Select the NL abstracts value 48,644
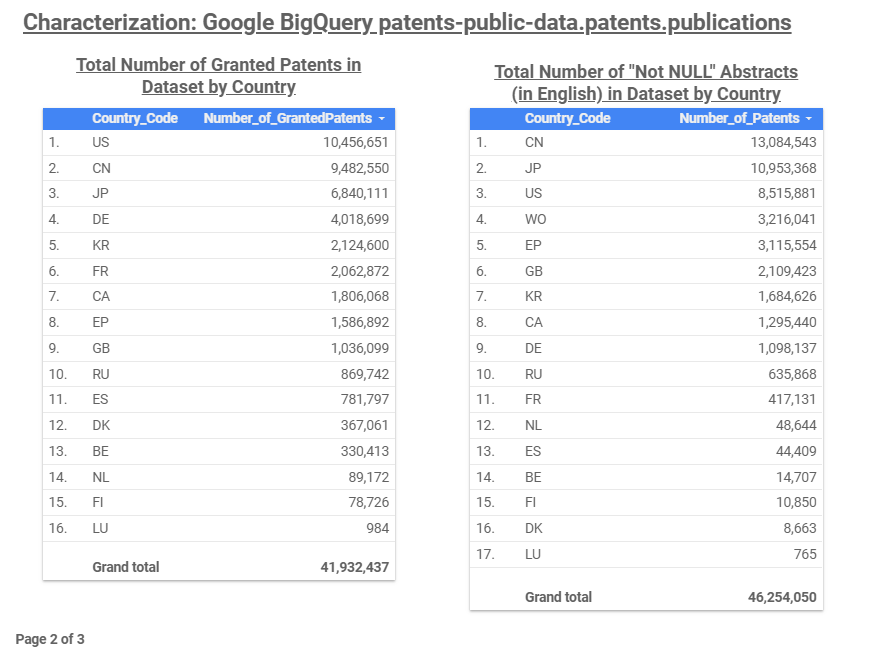Image resolution: width=881 pixels, height=659 pixels. click(796, 425)
